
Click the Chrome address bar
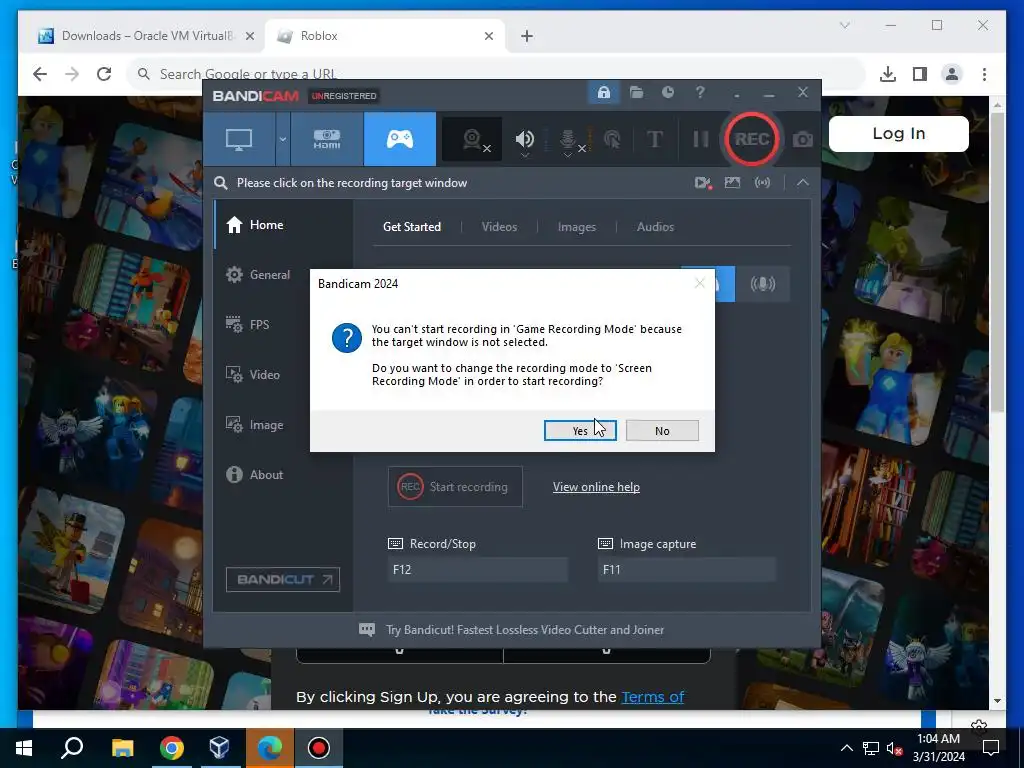click(x=496, y=74)
